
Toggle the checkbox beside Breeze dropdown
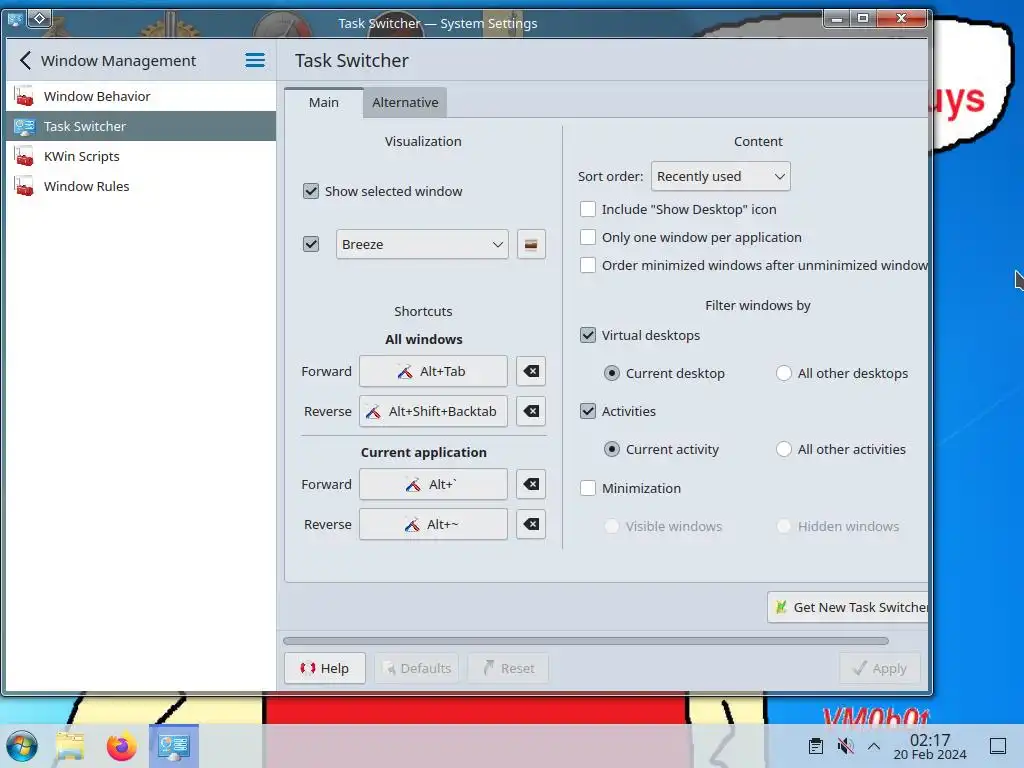311,244
